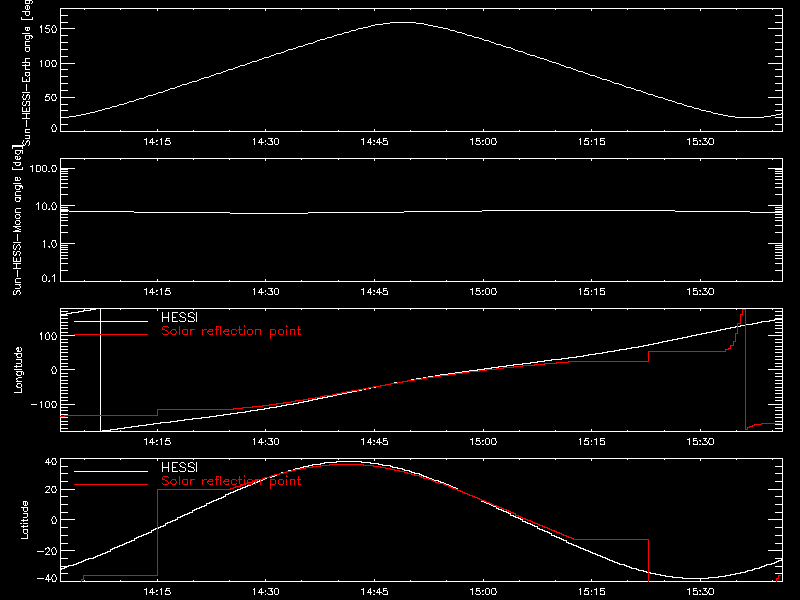Image resolution: width=800 pixels, height=600 pixels.
Task: Click the Latitude axis label
Action: (x=24, y=520)
